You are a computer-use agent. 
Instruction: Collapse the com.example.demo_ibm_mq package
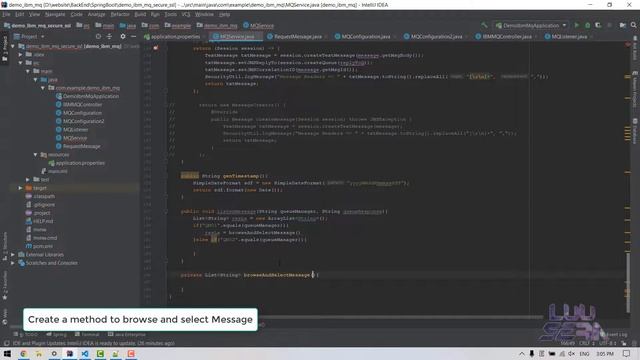tap(43, 88)
